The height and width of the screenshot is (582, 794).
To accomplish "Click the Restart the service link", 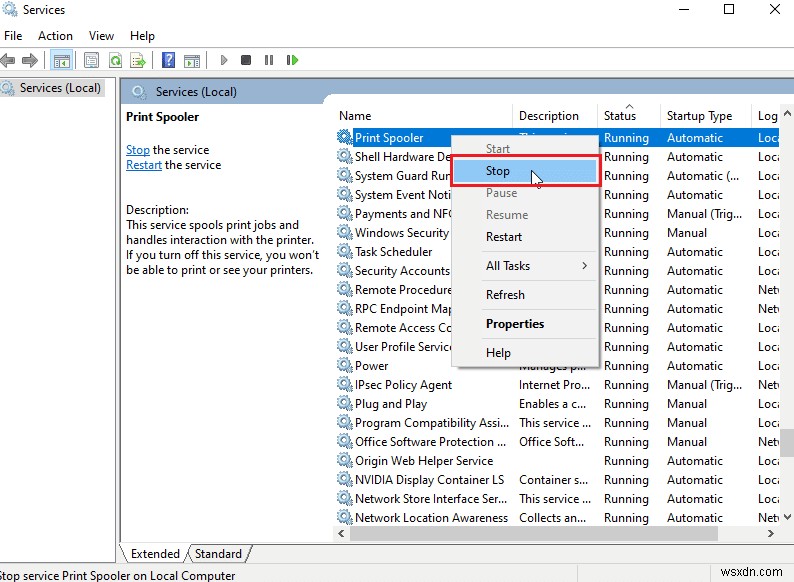I will pyautogui.click(x=143, y=165).
